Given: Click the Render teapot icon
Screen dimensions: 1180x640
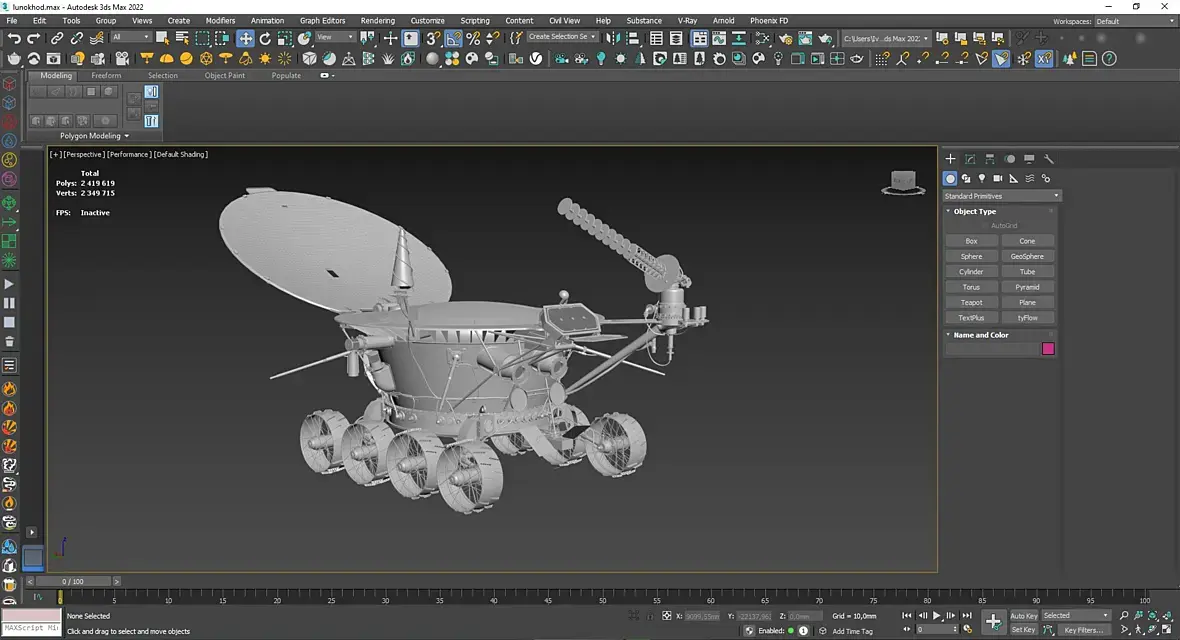Looking at the screenshot, I should coord(825,38).
